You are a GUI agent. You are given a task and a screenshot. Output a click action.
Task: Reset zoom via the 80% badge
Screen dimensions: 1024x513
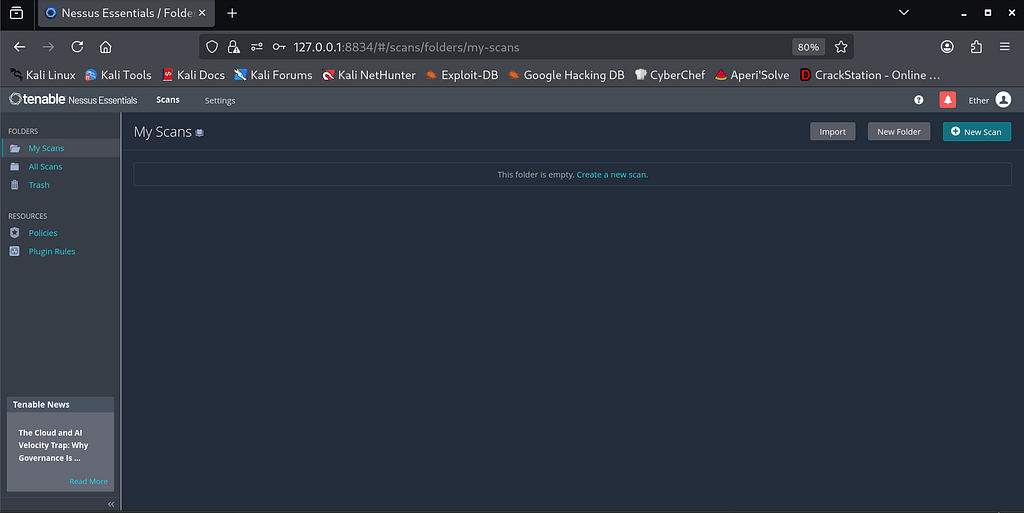point(808,47)
